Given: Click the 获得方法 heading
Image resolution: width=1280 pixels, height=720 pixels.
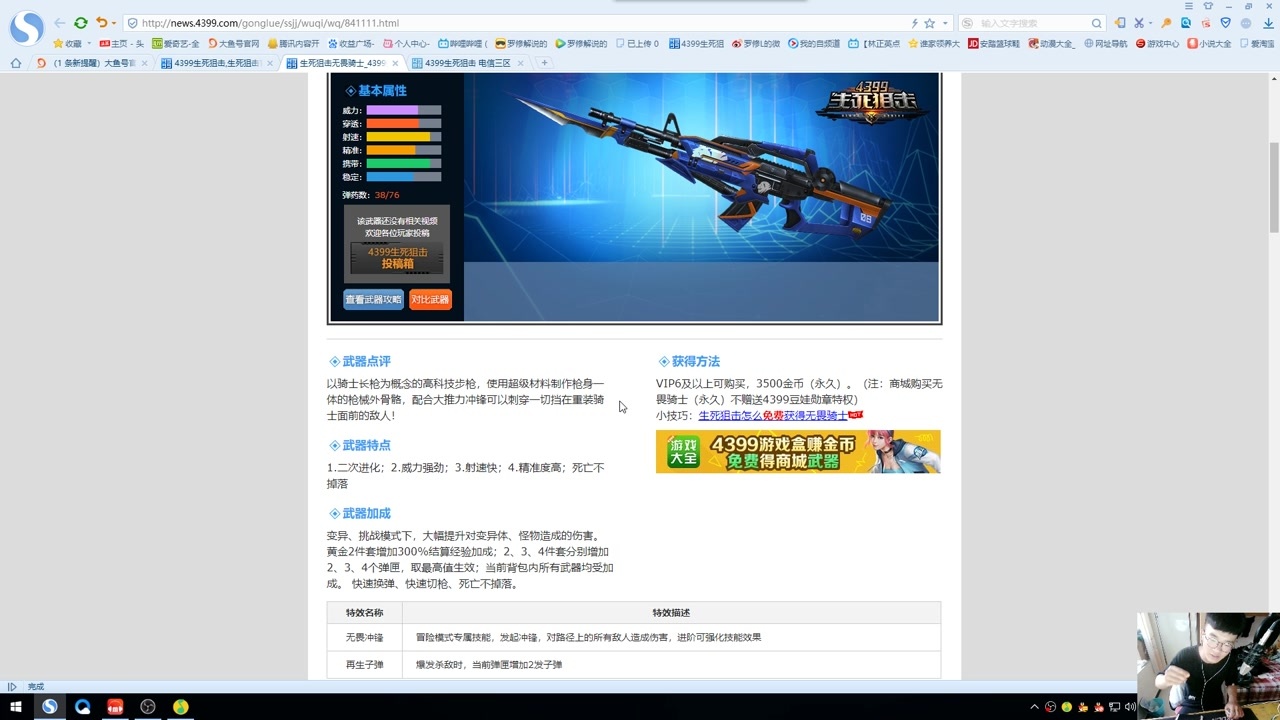Looking at the screenshot, I should click(x=695, y=361).
